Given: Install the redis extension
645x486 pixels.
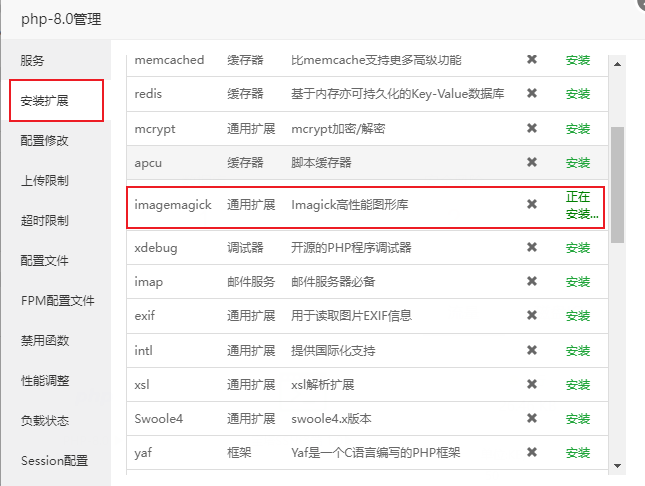Looking at the screenshot, I should tap(578, 94).
